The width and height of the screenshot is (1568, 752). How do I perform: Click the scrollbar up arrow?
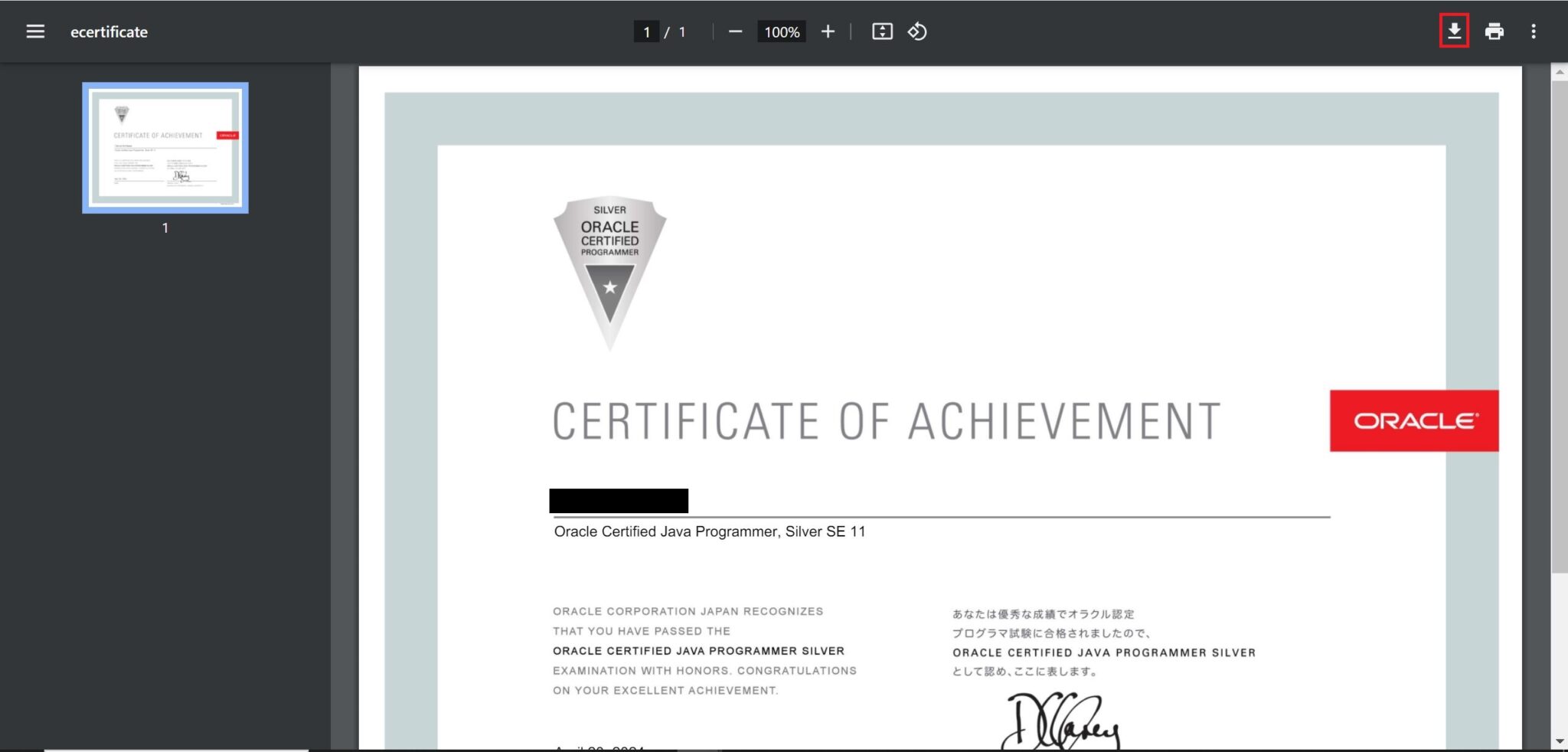coord(1559,73)
